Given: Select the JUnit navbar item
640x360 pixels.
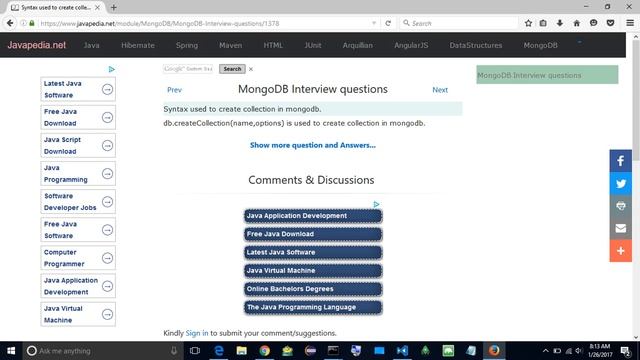Looking at the screenshot, I should click(x=313, y=45).
